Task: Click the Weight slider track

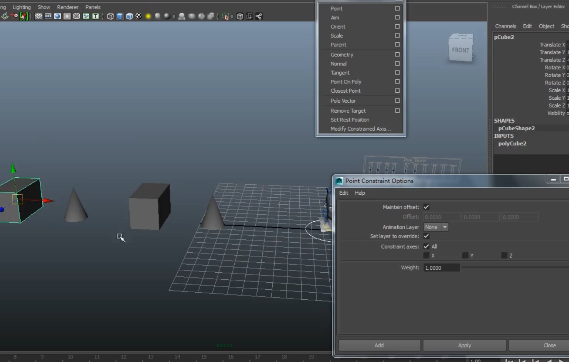Action: (515, 267)
